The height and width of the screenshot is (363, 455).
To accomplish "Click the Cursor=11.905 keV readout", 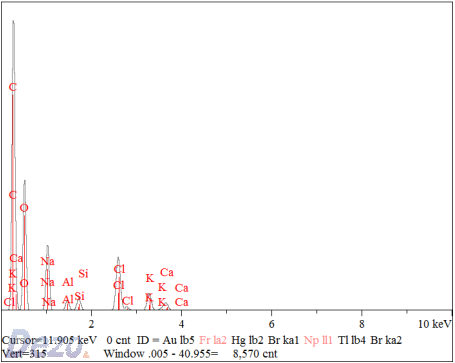I will pyautogui.click(x=49, y=340).
